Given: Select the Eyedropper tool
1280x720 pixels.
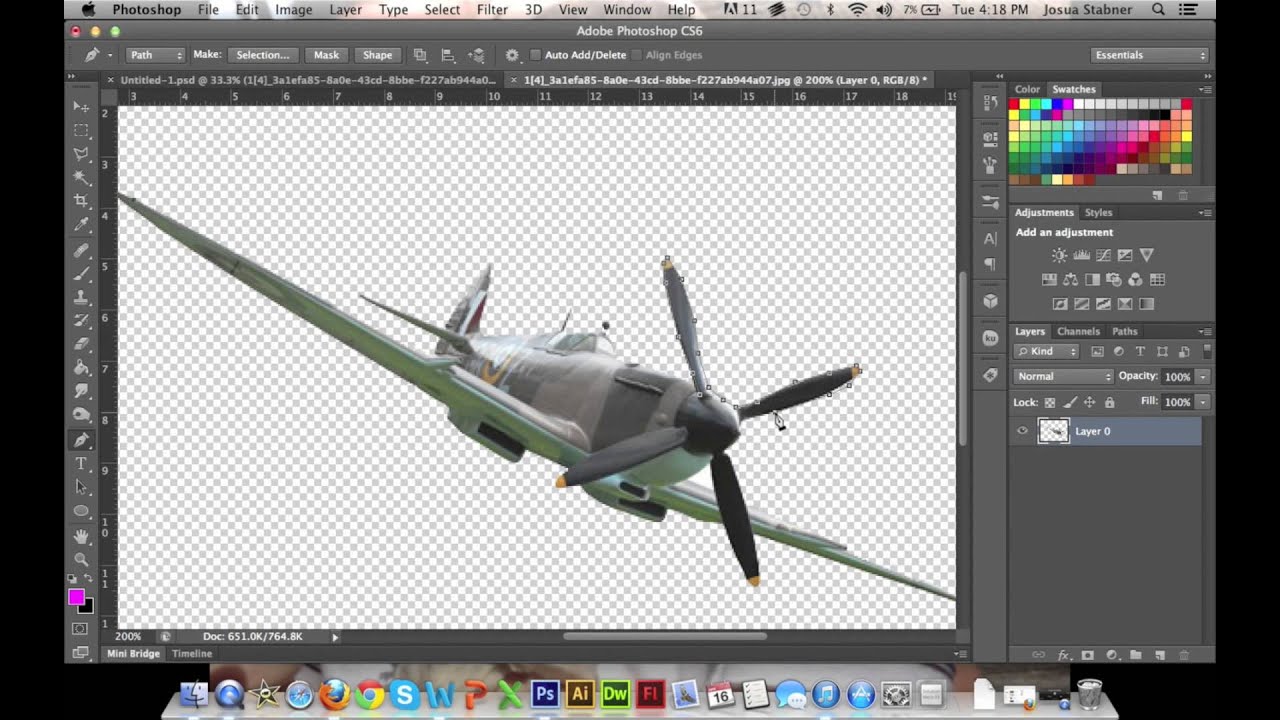Looking at the screenshot, I should pos(81,225).
